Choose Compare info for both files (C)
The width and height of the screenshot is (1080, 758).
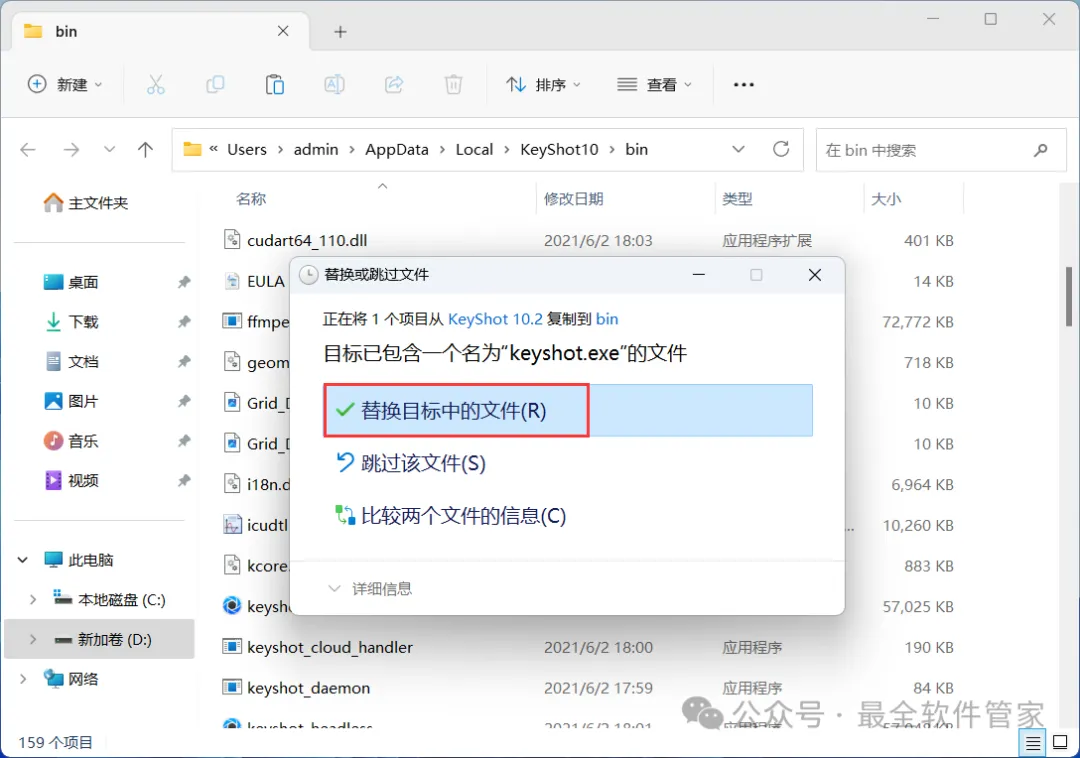tap(450, 516)
